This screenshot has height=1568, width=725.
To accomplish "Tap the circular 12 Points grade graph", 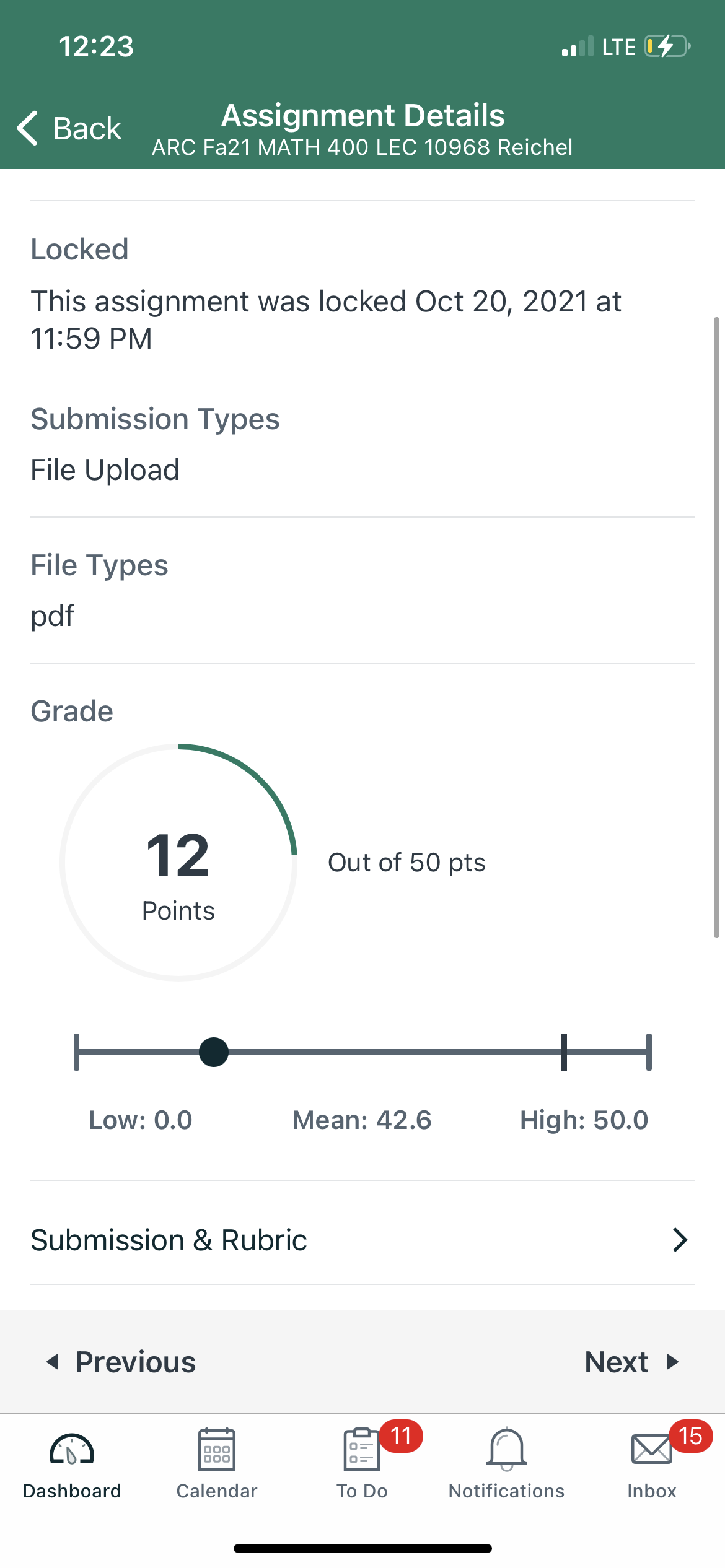I will coord(178,863).
